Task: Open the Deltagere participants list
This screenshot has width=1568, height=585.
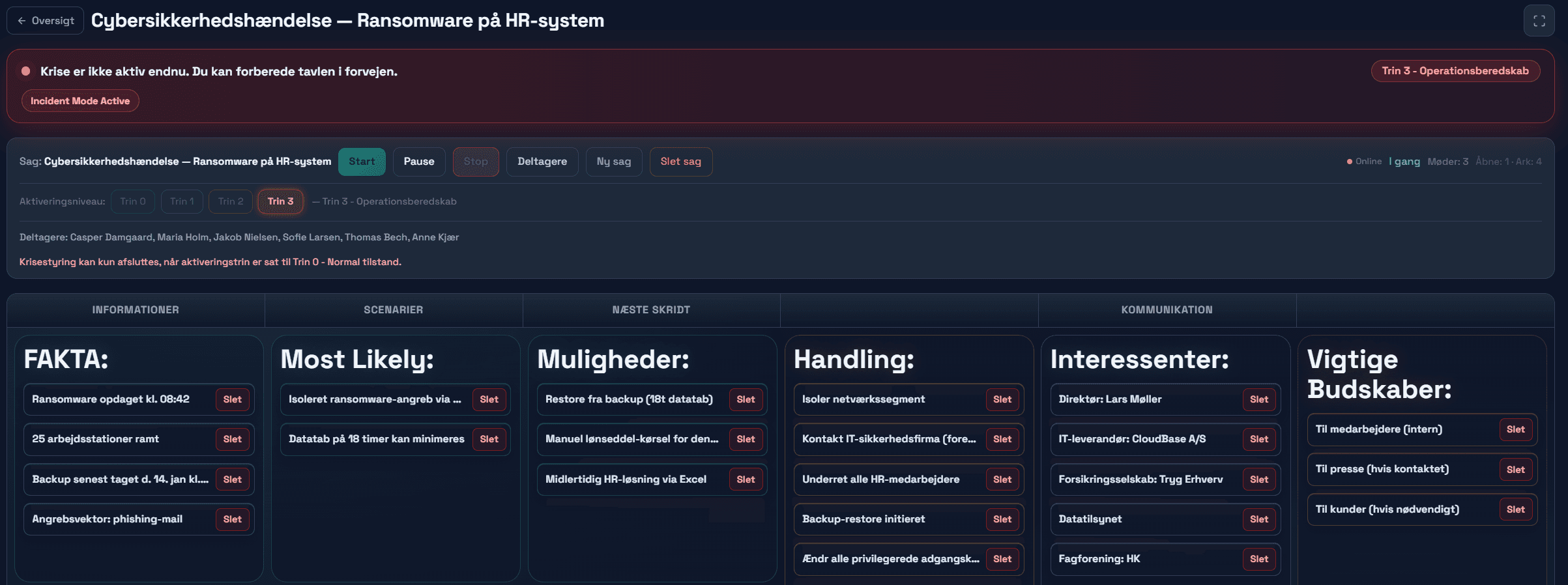Action: tap(542, 162)
